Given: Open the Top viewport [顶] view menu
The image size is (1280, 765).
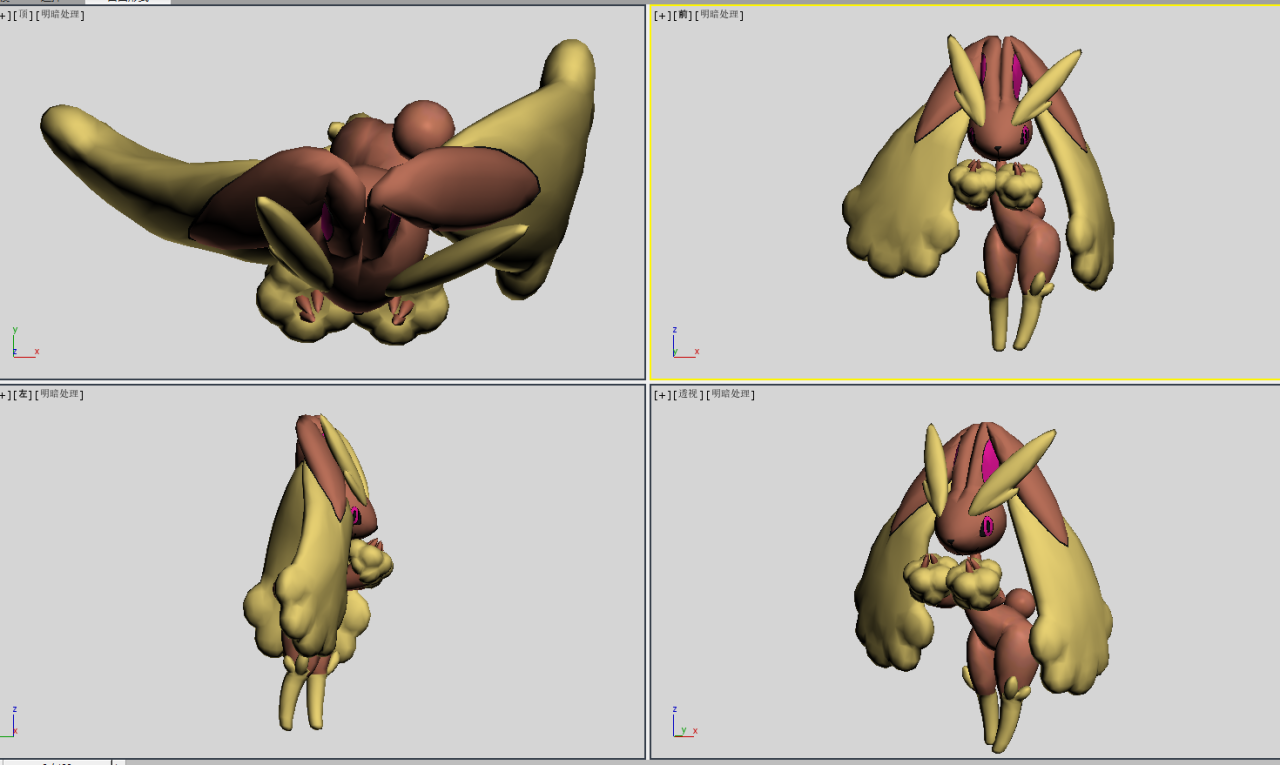Looking at the screenshot, I should click(x=23, y=15).
